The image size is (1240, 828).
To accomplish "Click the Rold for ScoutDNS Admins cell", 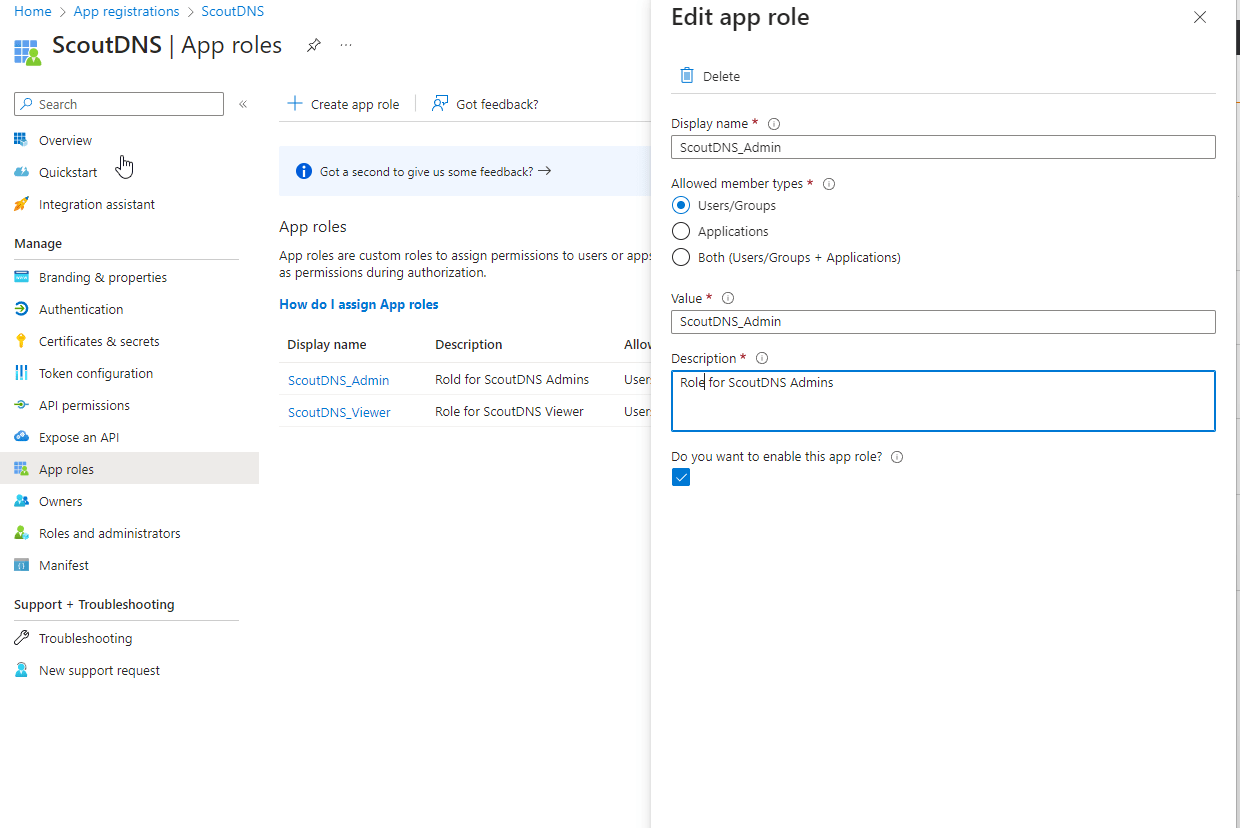I will point(512,379).
